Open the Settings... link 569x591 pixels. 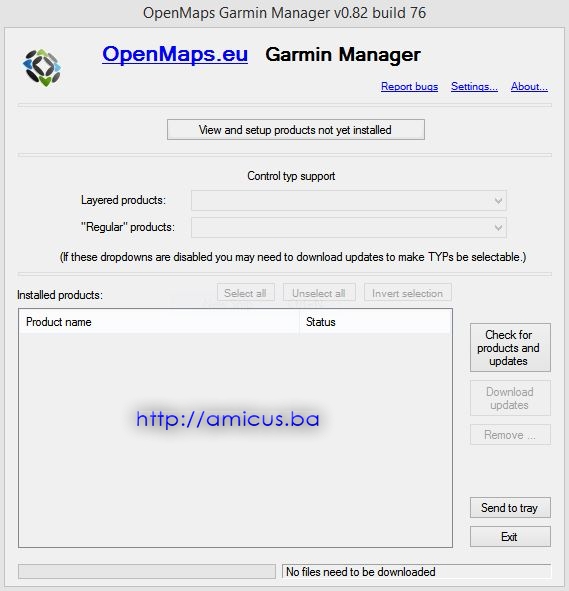point(474,86)
